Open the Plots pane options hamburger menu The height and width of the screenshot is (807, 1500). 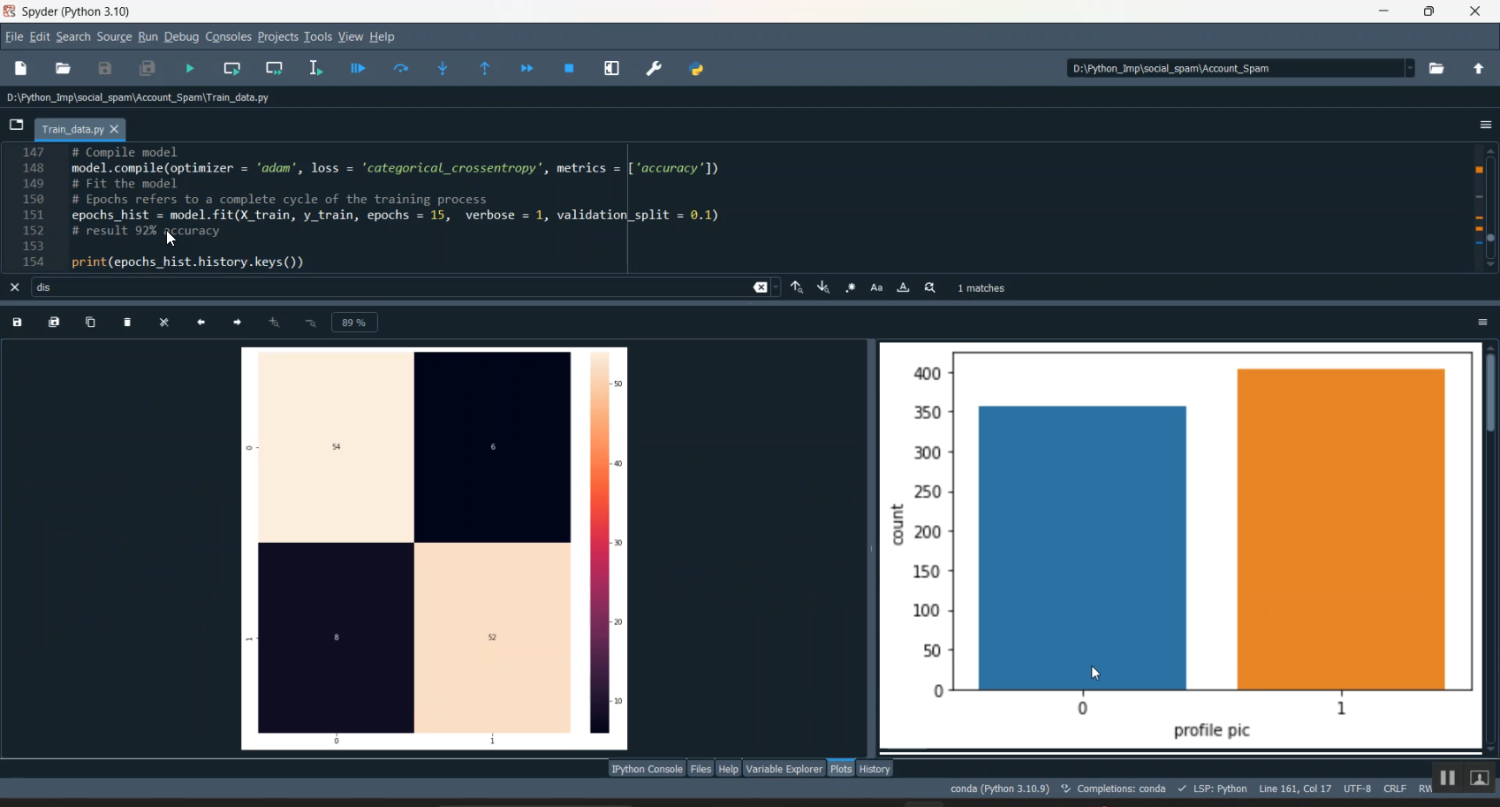[1483, 322]
